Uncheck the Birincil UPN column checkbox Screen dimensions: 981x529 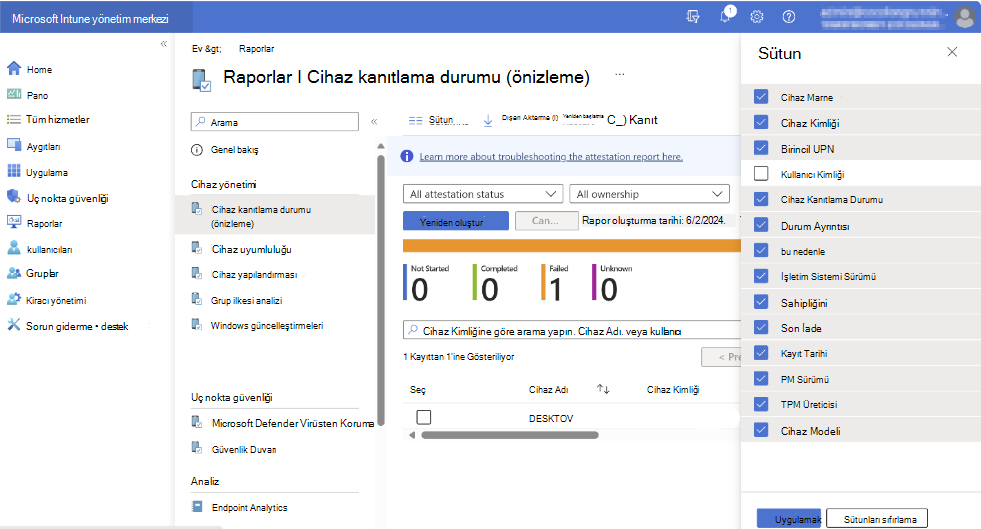pyautogui.click(x=761, y=148)
